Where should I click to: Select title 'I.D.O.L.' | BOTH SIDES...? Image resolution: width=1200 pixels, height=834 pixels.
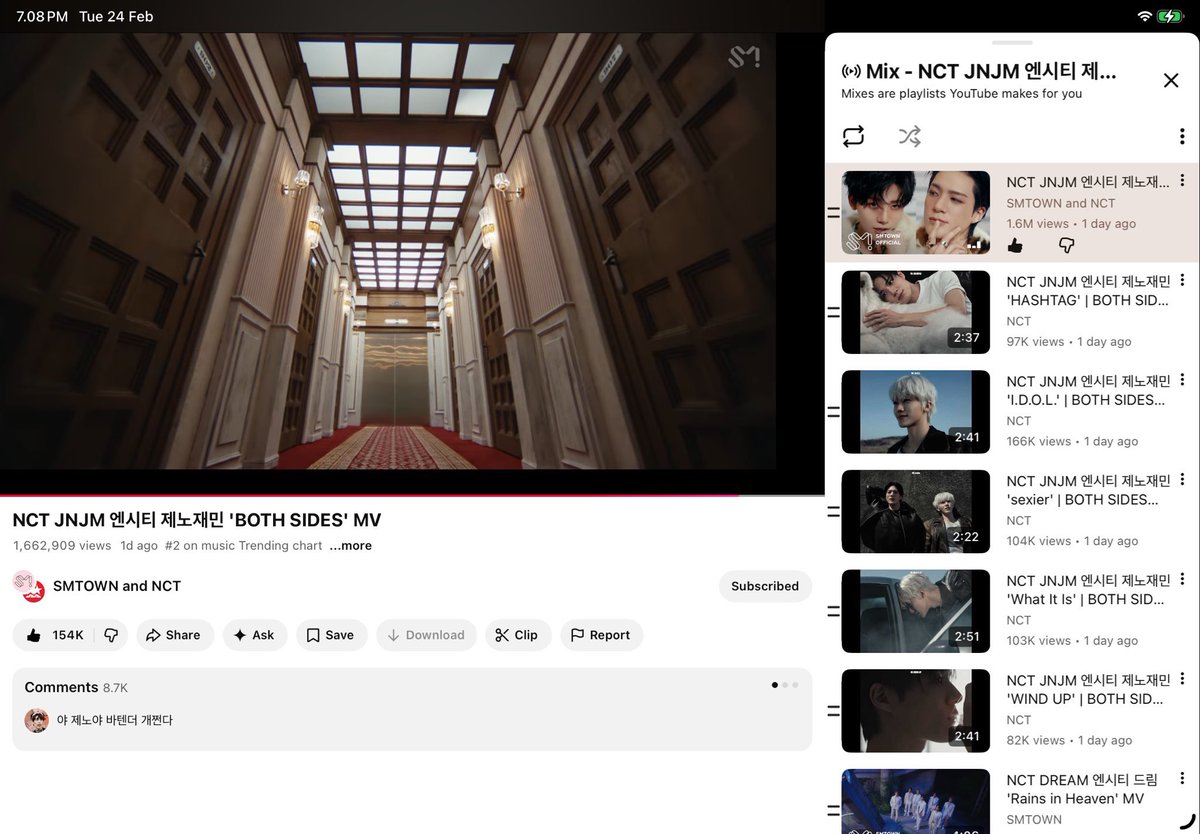tap(1088, 390)
